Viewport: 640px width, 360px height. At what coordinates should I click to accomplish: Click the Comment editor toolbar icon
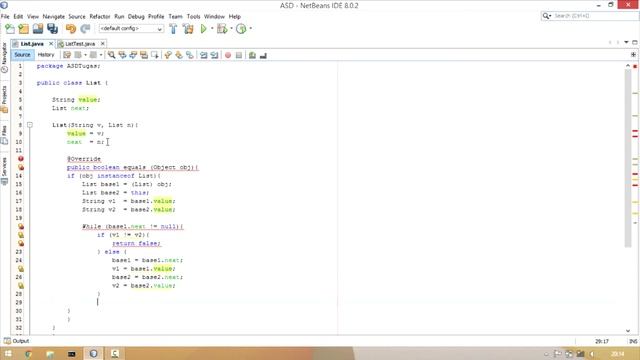click(x=252, y=55)
